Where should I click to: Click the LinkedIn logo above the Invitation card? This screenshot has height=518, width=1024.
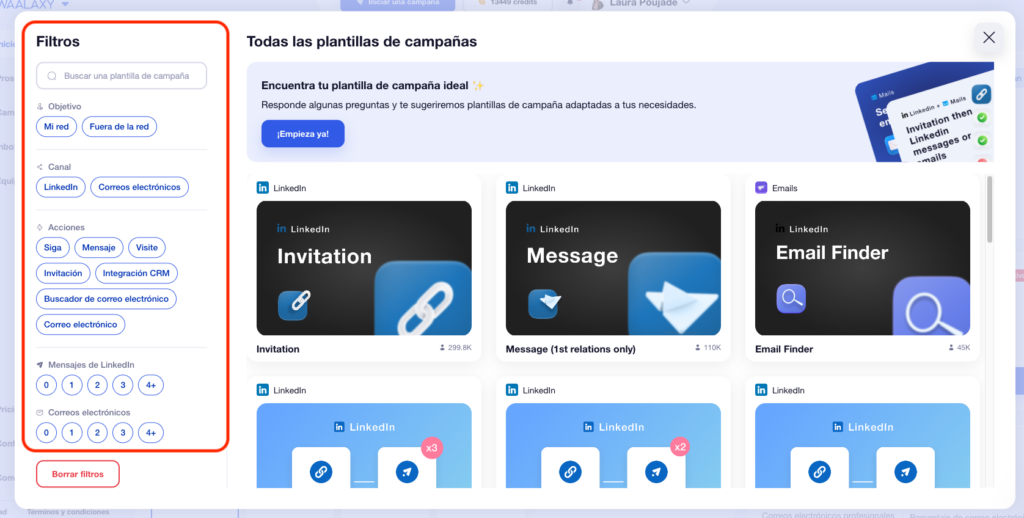tap(263, 188)
